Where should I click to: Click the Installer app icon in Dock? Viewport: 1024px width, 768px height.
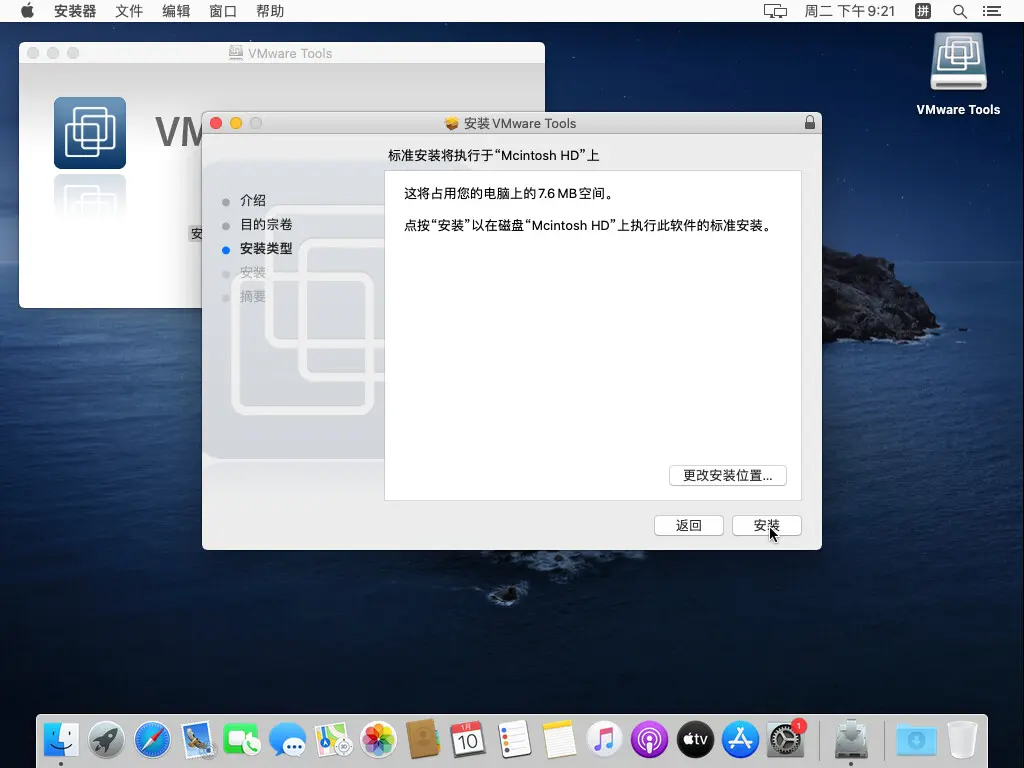coord(851,739)
